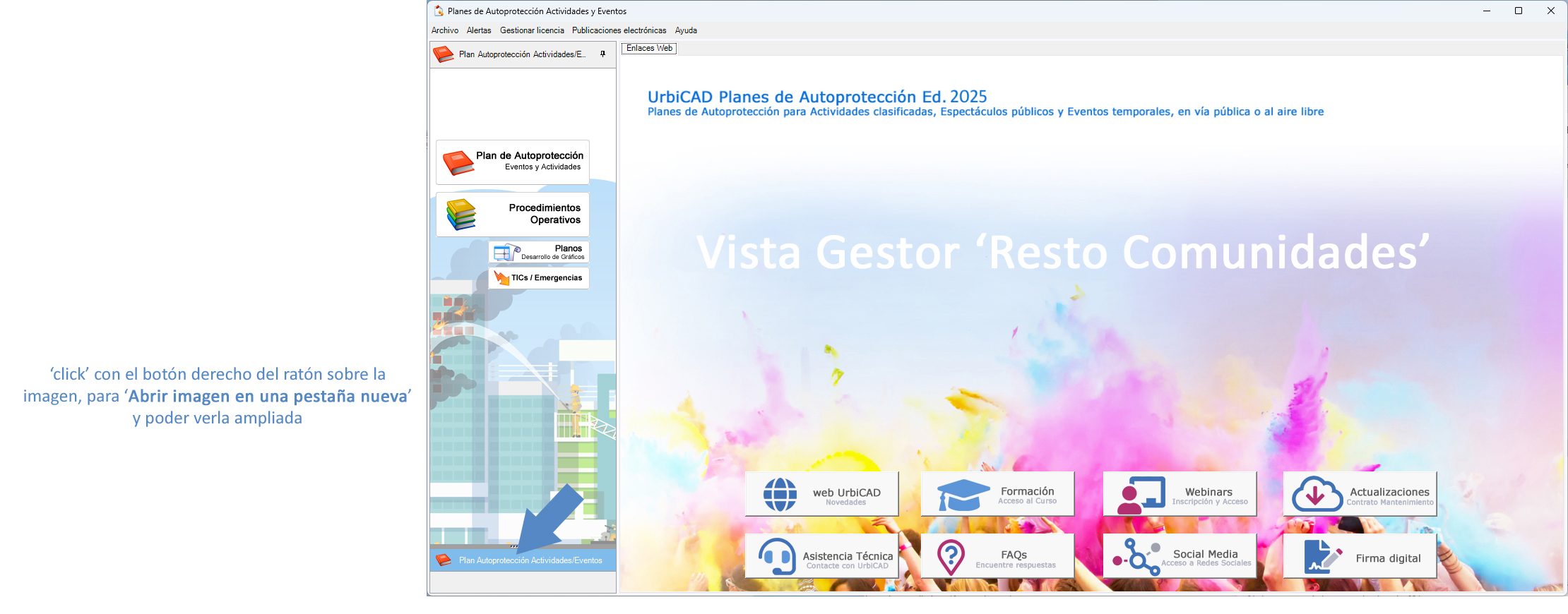Click the signed document icon for Firma digital

[1322, 557]
